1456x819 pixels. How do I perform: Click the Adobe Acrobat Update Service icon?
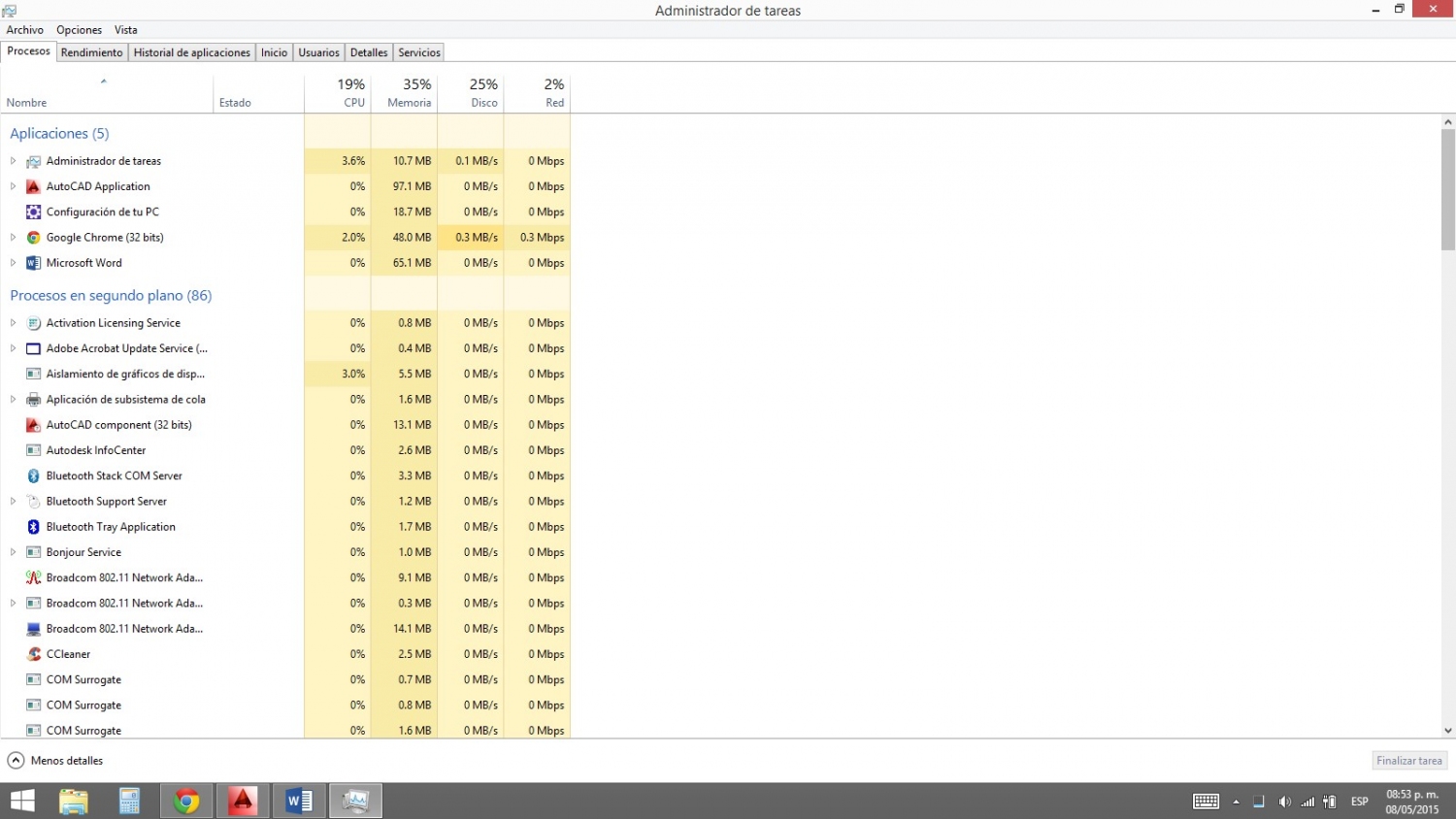33,348
